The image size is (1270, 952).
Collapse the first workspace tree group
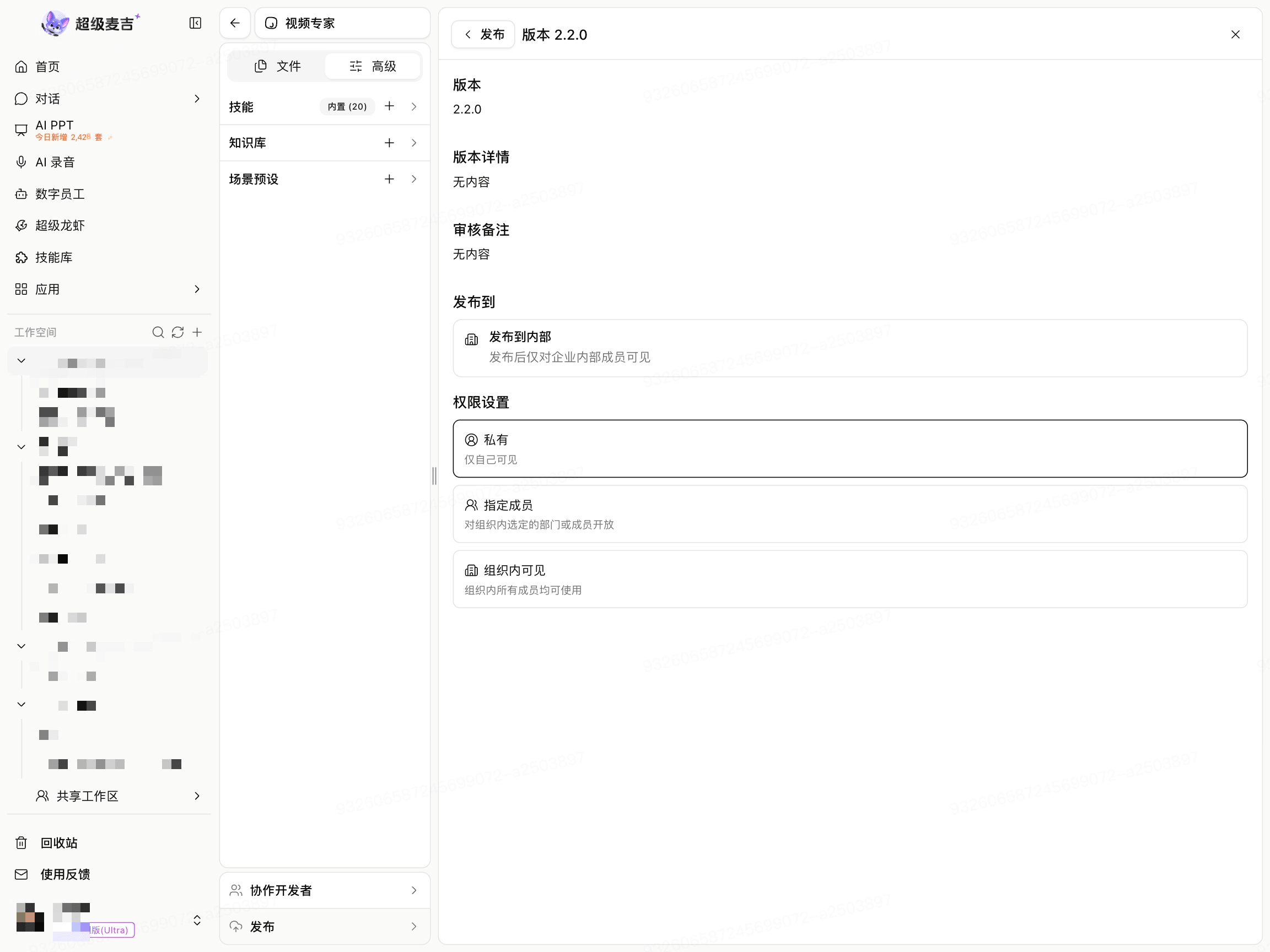21,361
